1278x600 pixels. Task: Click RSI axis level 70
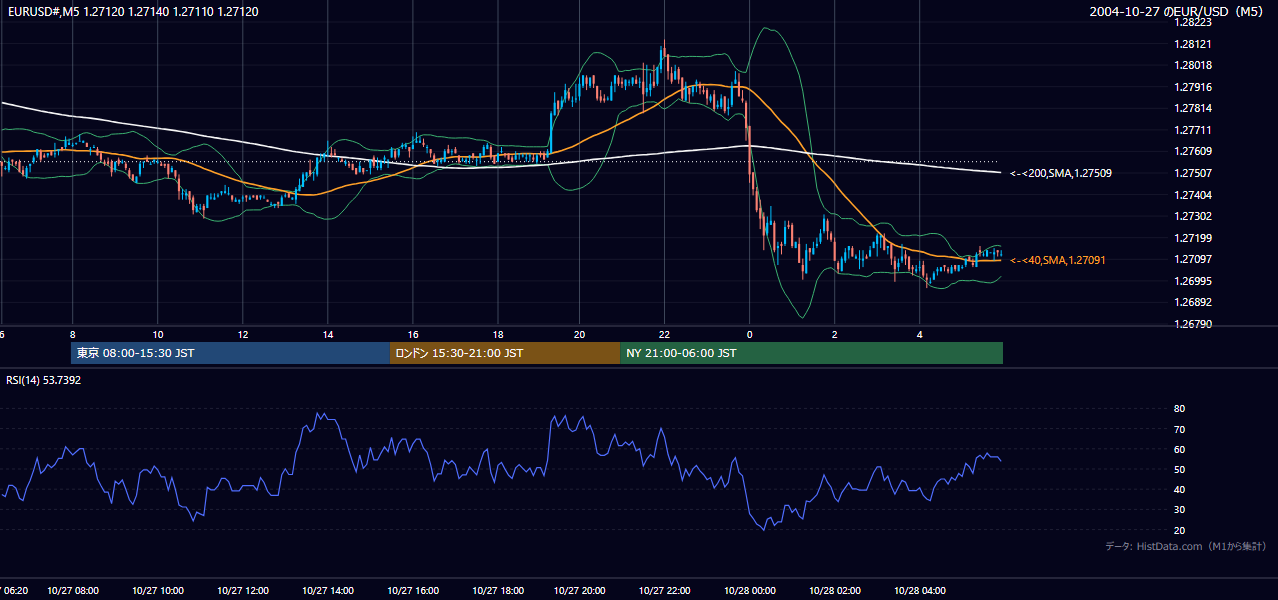[1179, 429]
